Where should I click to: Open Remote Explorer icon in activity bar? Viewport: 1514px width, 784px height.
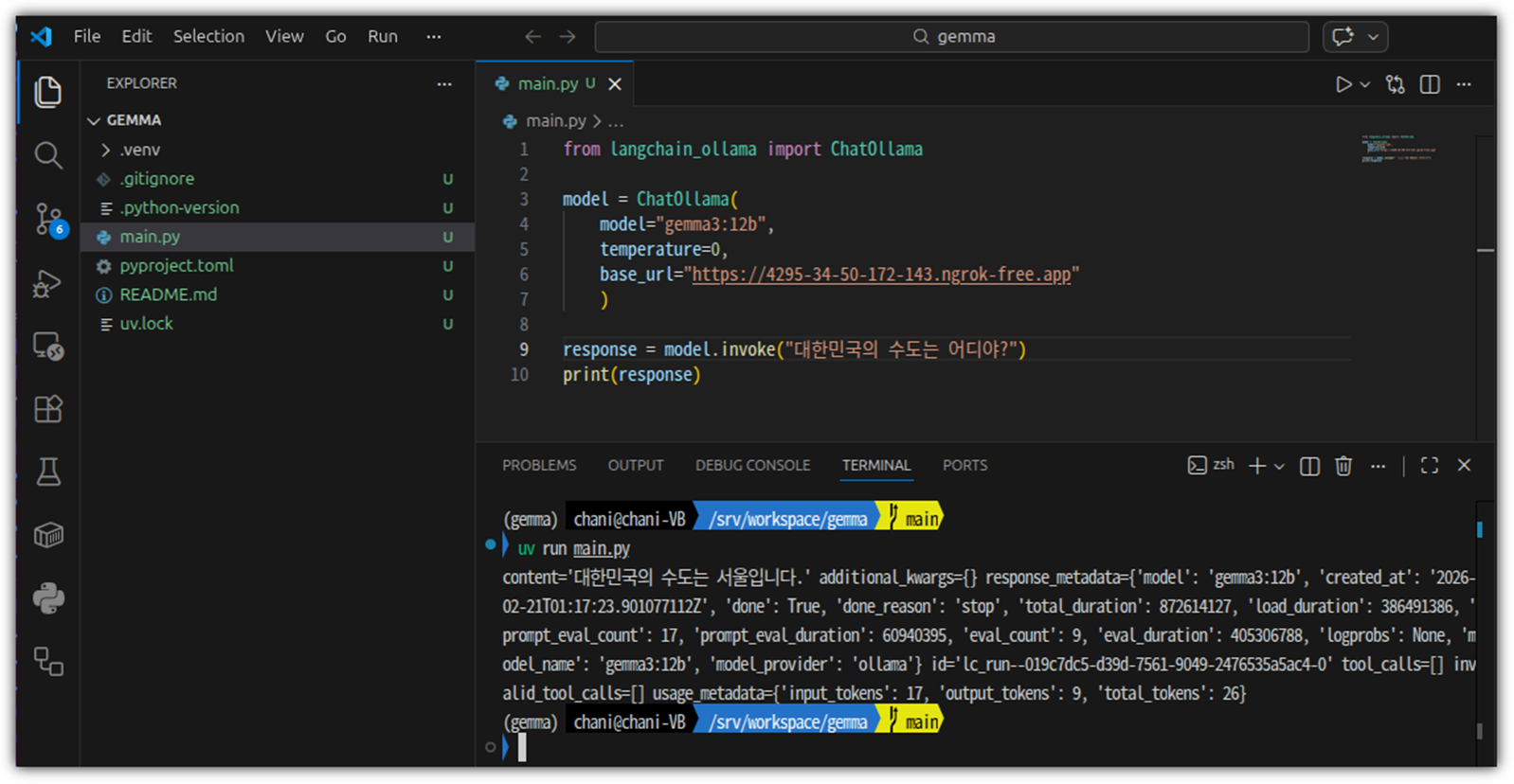pyautogui.click(x=48, y=346)
